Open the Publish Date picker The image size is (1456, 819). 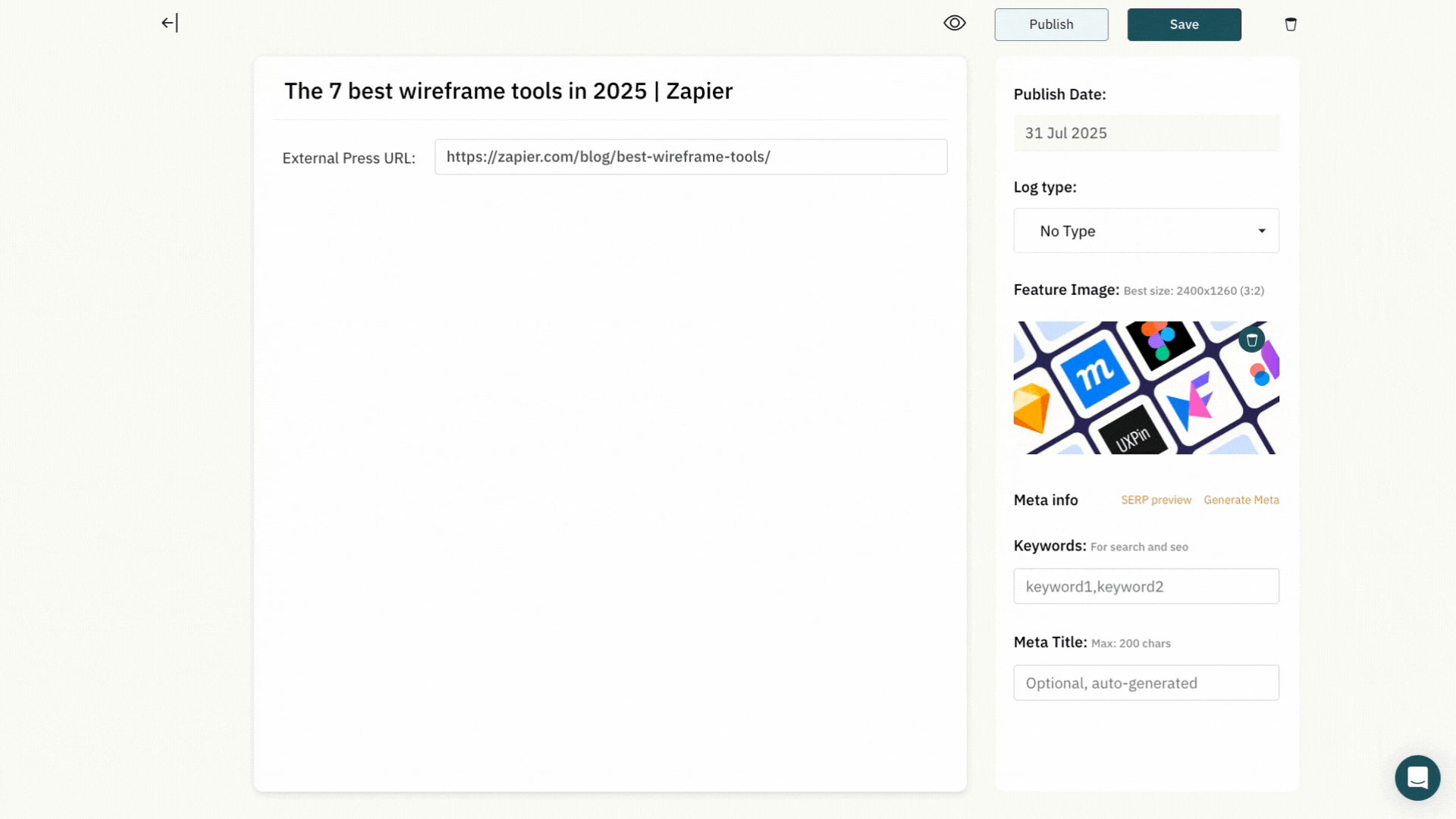(x=1146, y=133)
